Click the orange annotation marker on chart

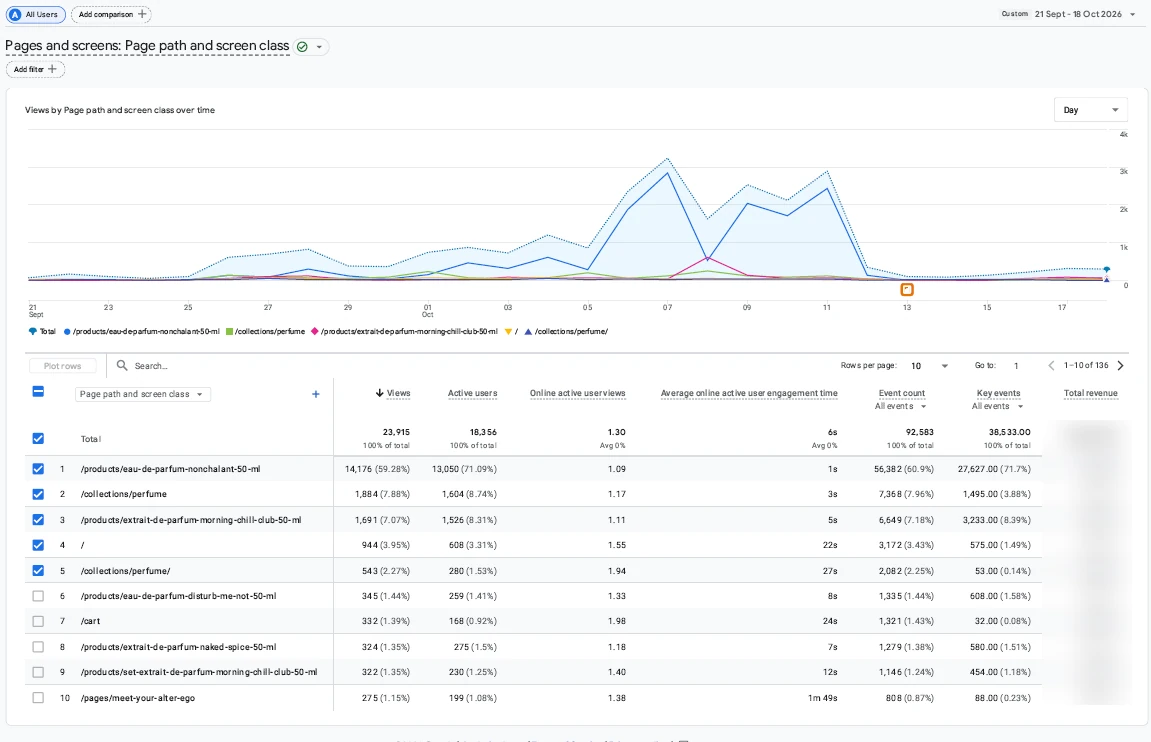tap(907, 290)
